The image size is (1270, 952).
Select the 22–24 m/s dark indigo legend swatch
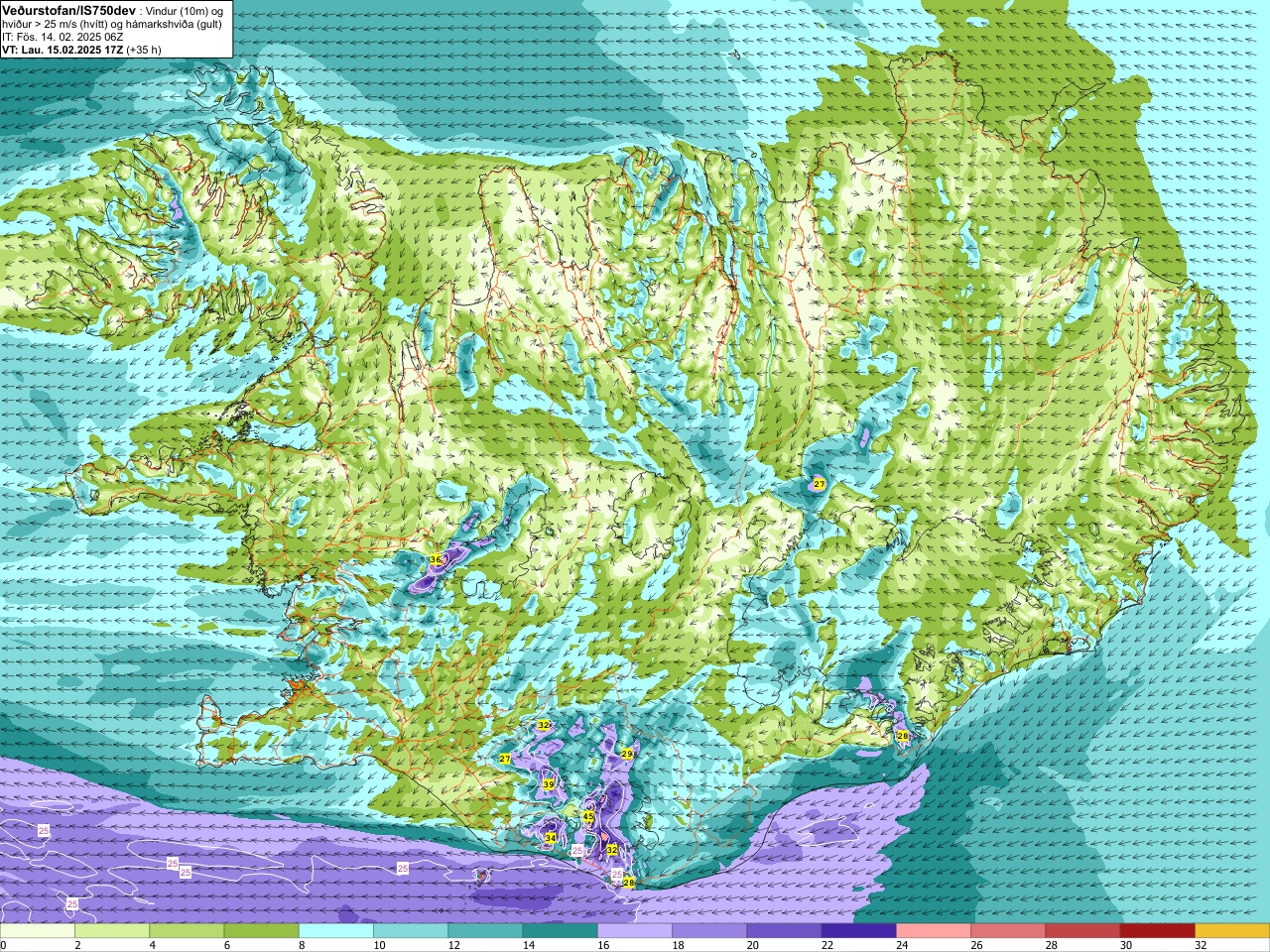[859, 931]
